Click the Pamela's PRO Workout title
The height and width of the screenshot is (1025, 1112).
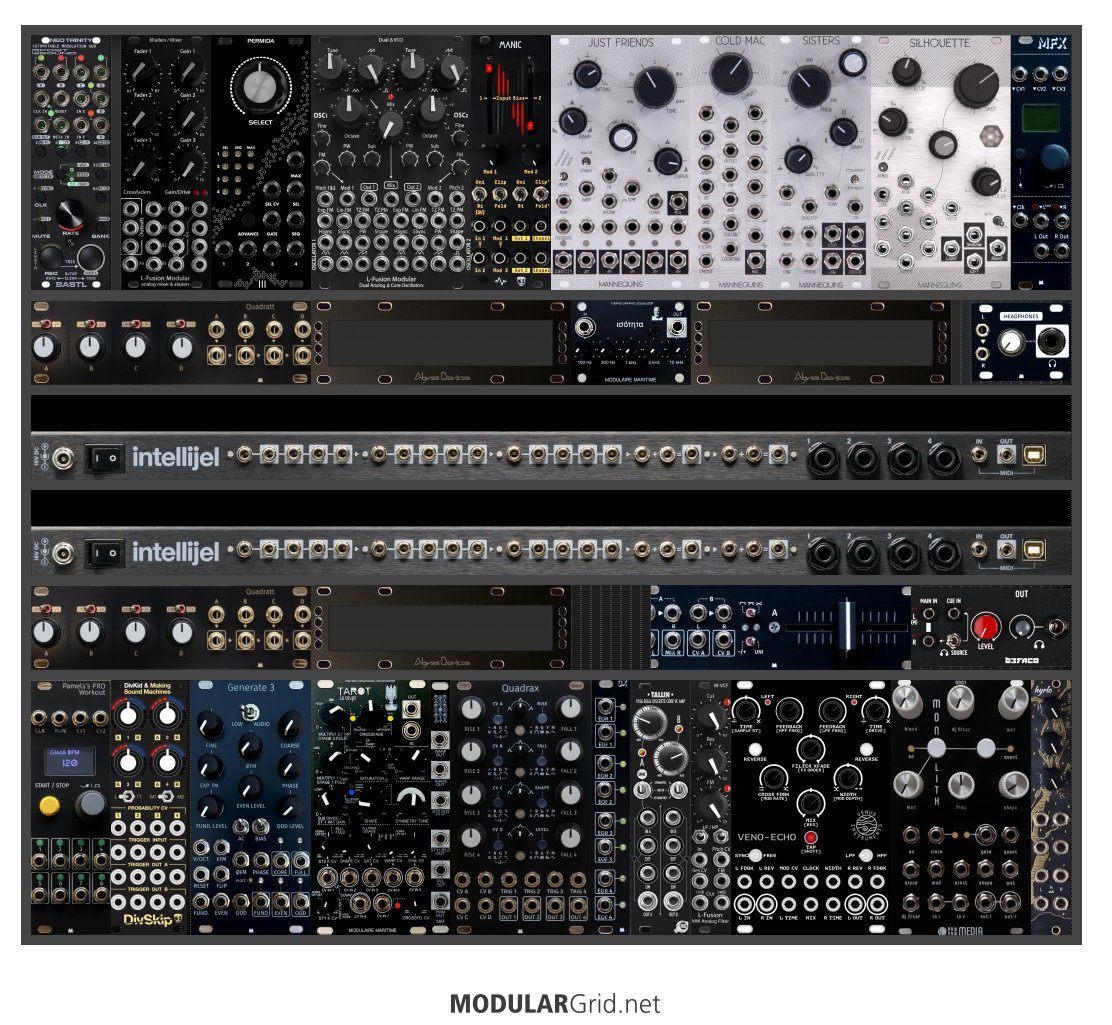[x=83, y=689]
